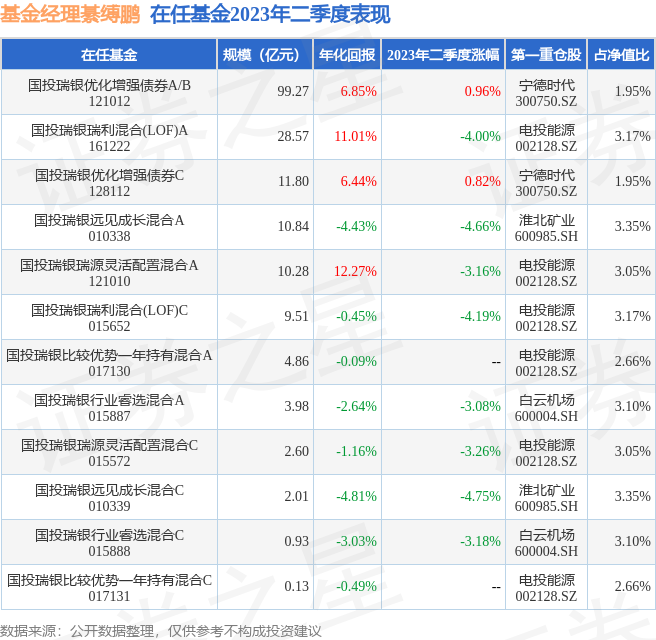Select fund 国投瑞银瑞源灵活配置混合A 121010
This screenshot has width=656, height=640.
click(109, 273)
